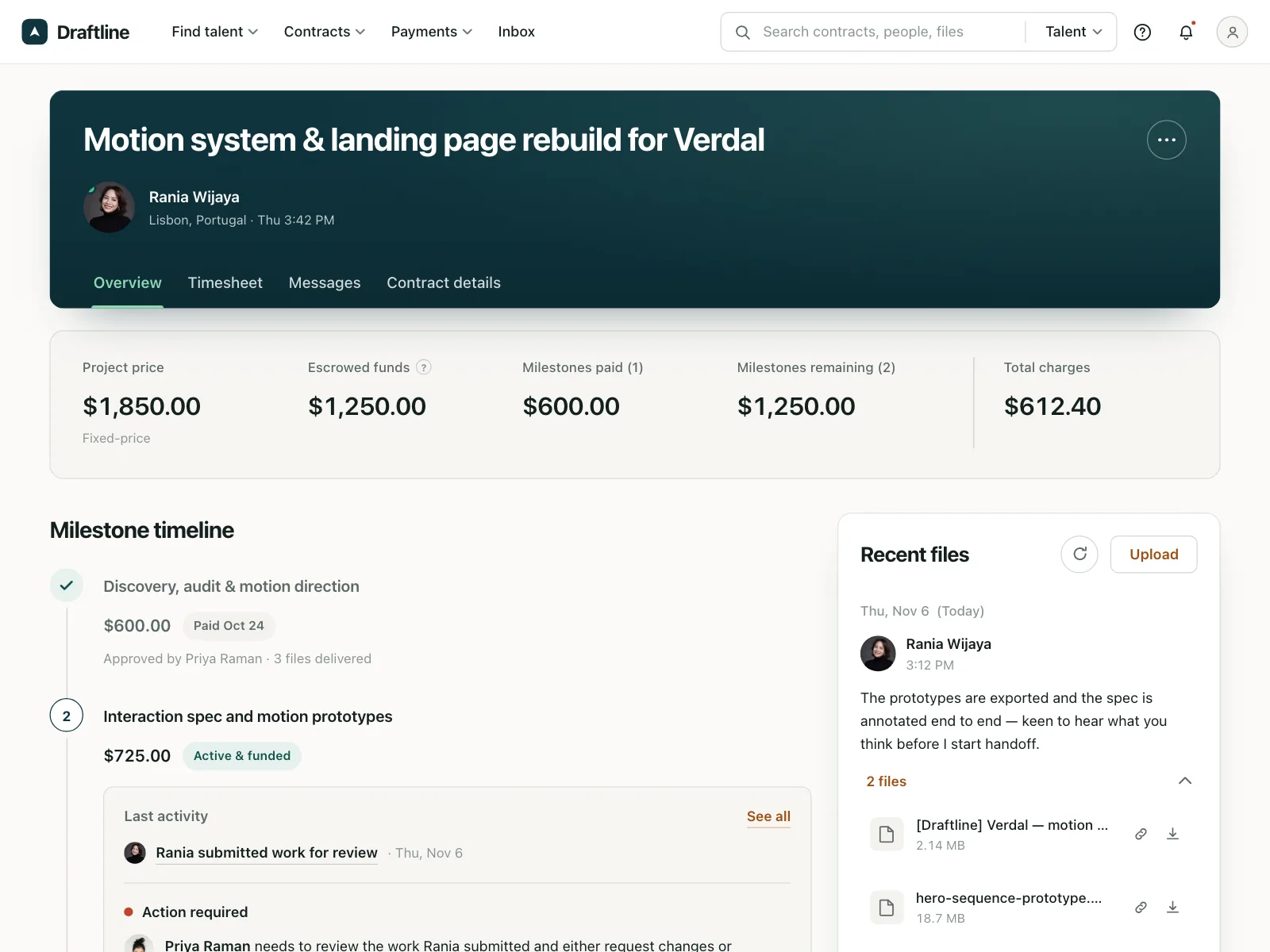Click Rania Wijaya name in Recent files
This screenshot has width=1270, height=952.
(x=949, y=644)
